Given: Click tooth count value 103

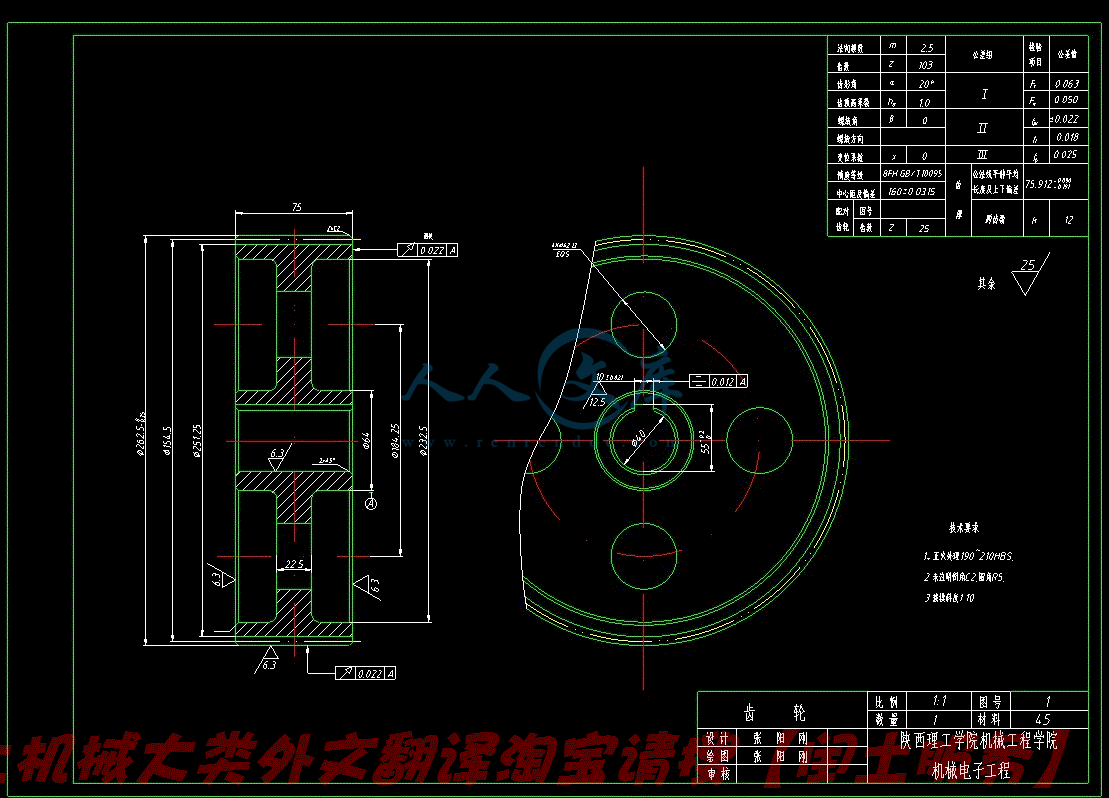Looking at the screenshot, I should pos(926,65).
